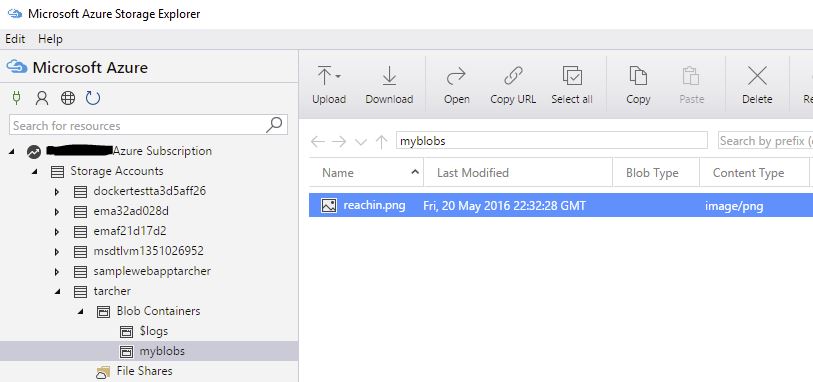Select the myblobs container

(x=162, y=351)
